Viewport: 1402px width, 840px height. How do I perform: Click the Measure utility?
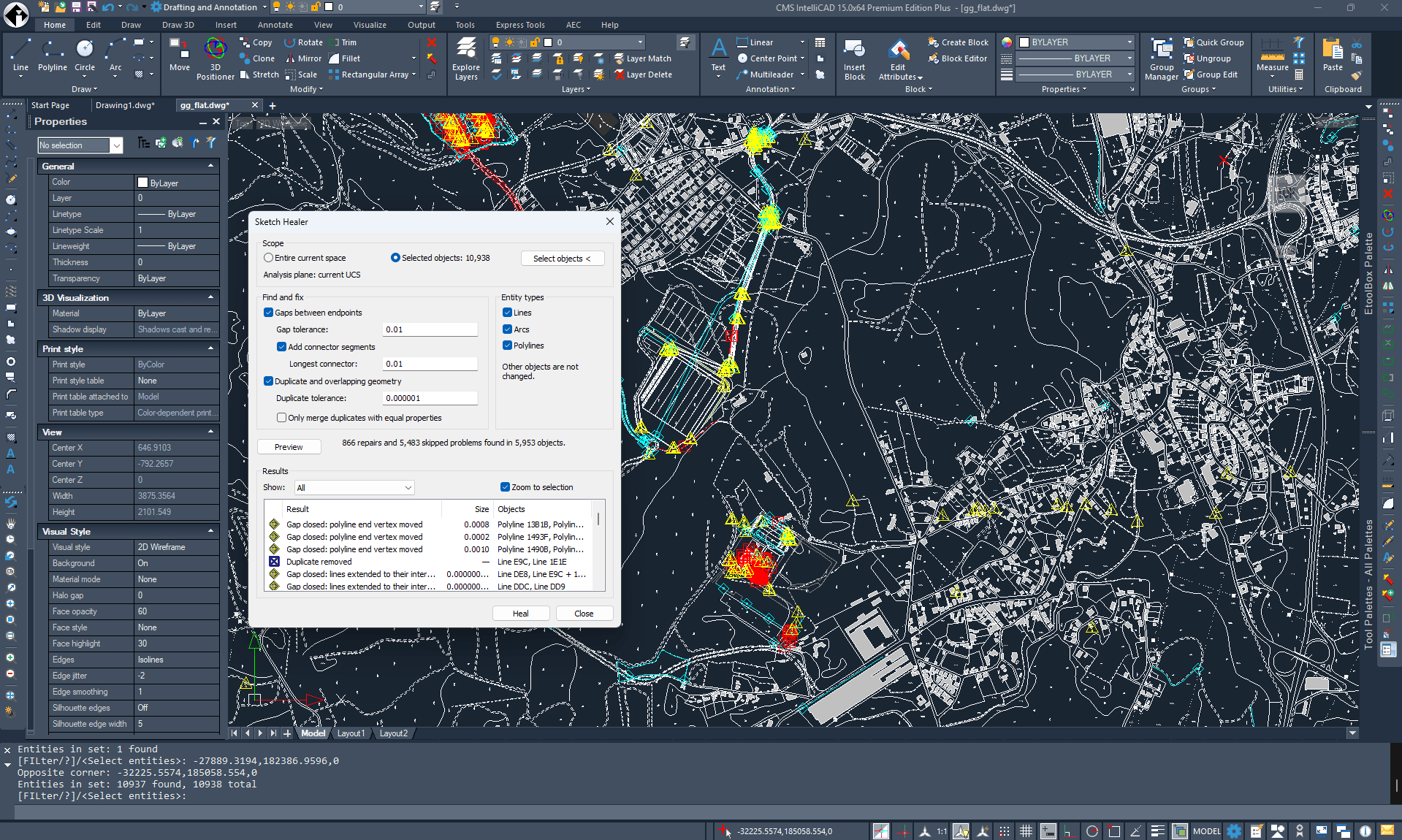tap(1272, 56)
